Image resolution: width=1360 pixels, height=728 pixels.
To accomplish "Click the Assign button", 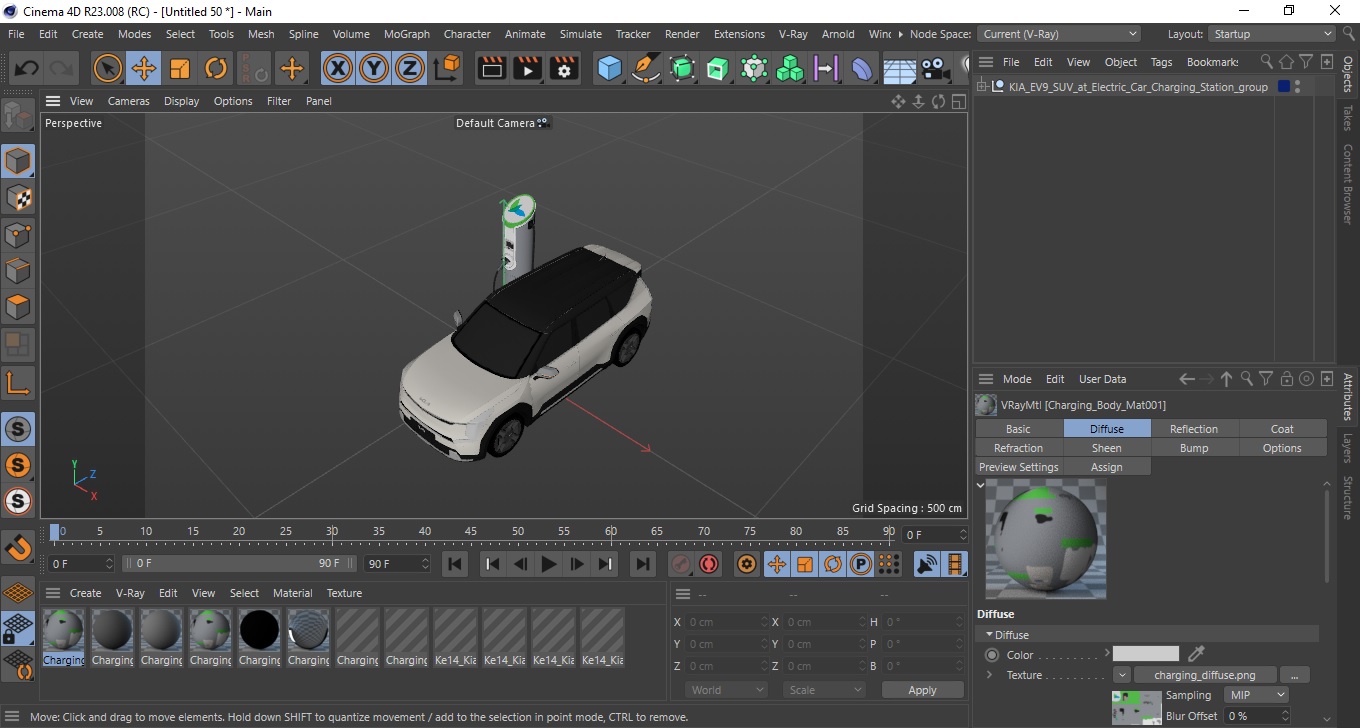I will [1106, 467].
